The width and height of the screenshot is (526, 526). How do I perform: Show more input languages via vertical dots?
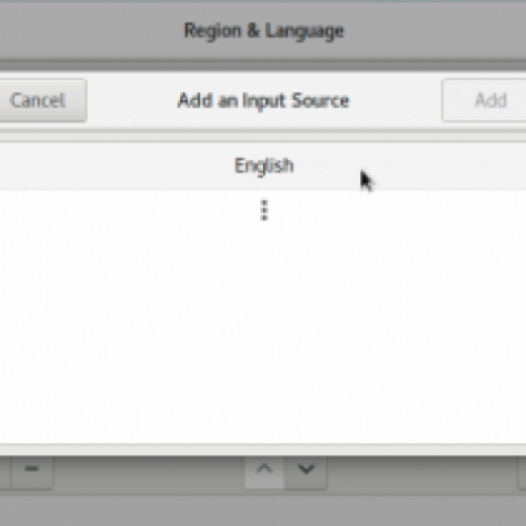tap(264, 210)
